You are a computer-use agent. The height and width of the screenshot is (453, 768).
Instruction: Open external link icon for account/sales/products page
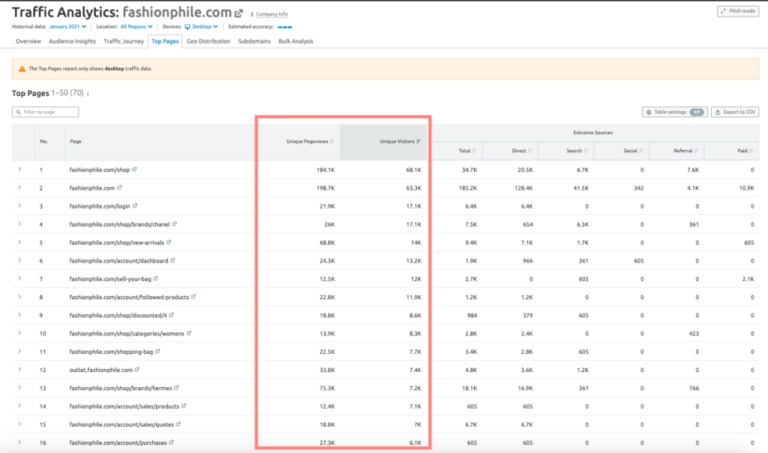(x=184, y=406)
